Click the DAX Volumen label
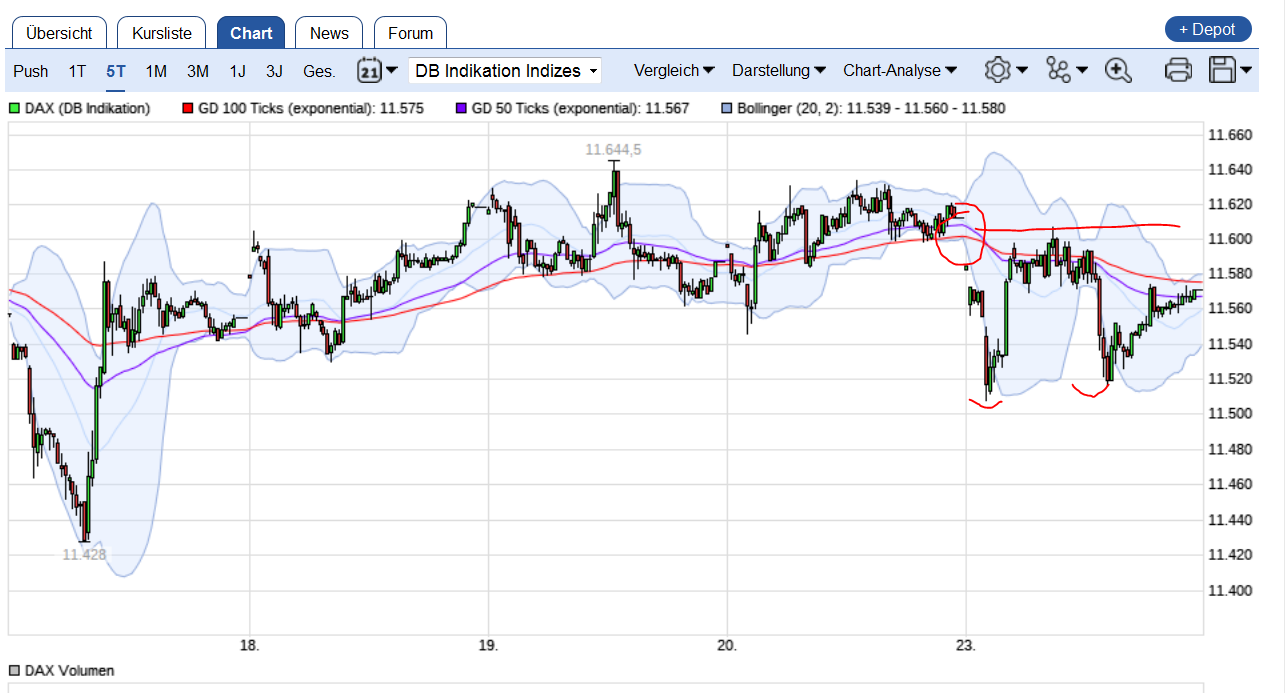1285x693 pixels. point(69,671)
